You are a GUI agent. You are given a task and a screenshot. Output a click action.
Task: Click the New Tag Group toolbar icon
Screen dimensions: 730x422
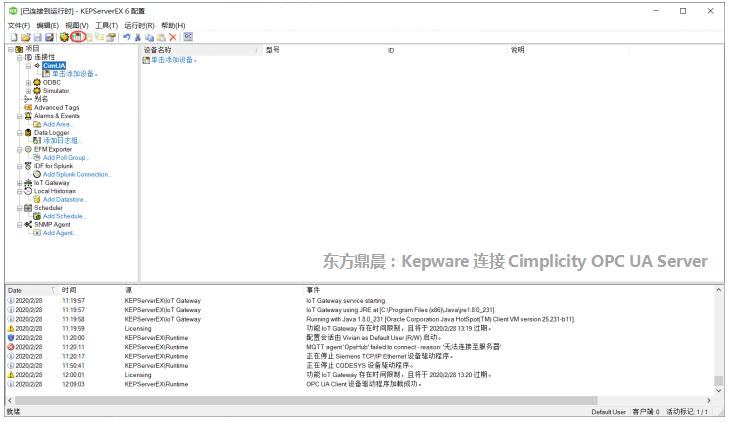[88, 37]
